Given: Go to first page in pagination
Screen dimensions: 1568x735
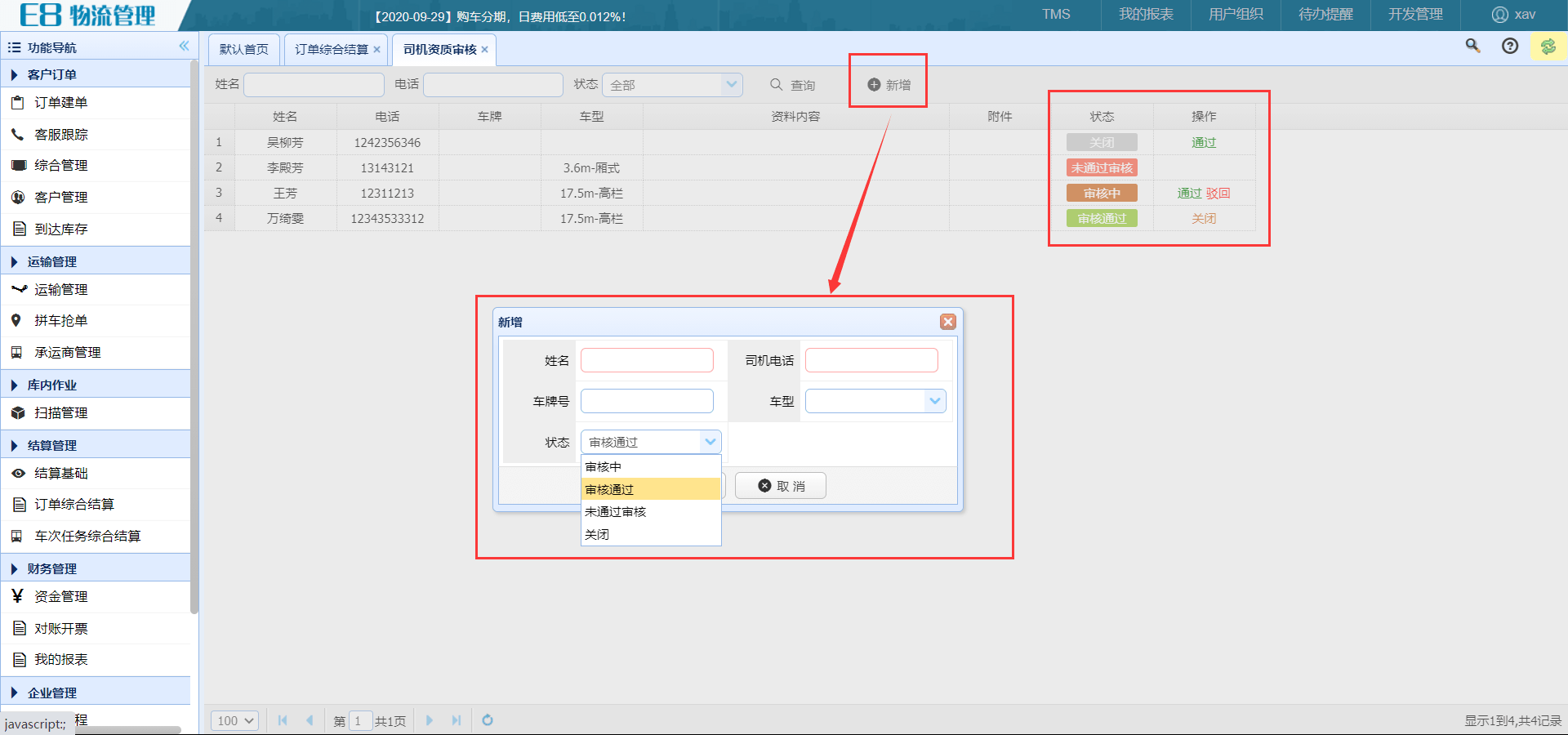Looking at the screenshot, I should [283, 720].
